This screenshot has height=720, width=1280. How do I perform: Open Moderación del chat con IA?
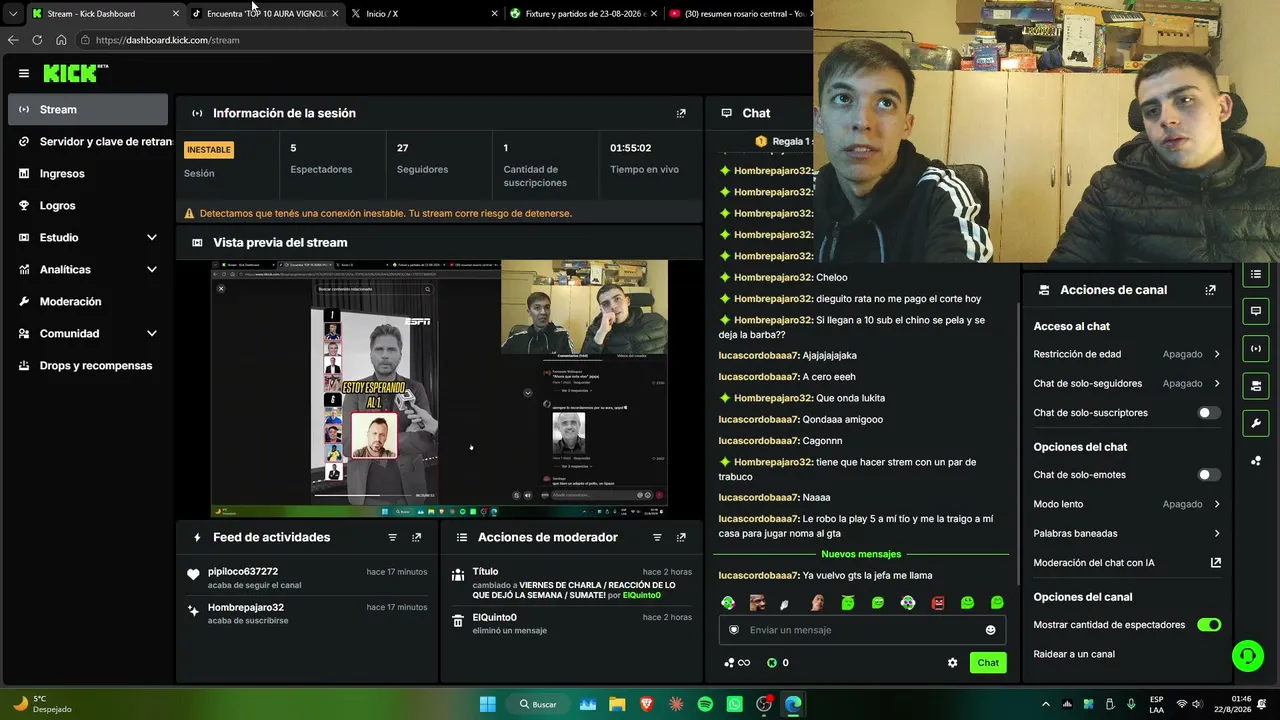(x=1127, y=563)
